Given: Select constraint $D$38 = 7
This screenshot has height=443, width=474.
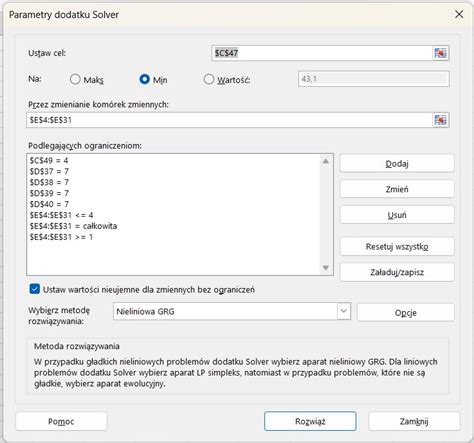Looking at the screenshot, I should tap(49, 182).
